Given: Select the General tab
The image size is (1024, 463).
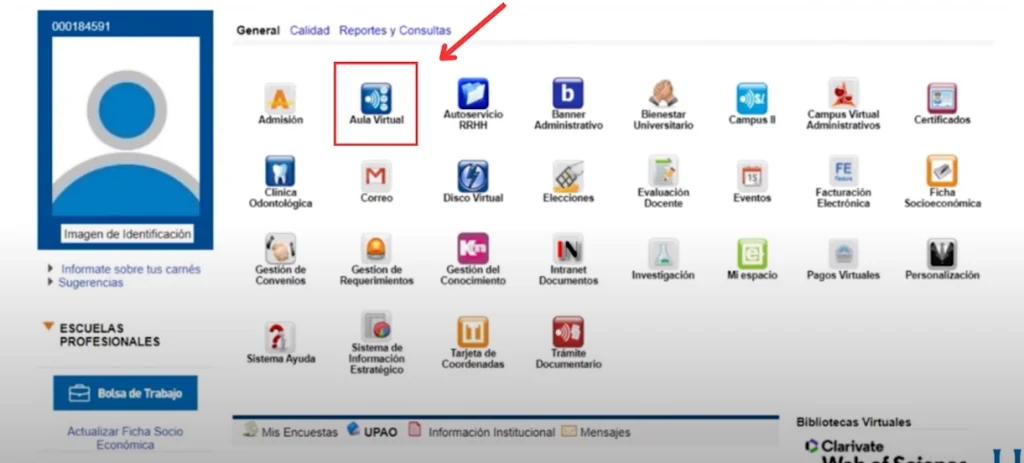Looking at the screenshot, I should (x=258, y=31).
